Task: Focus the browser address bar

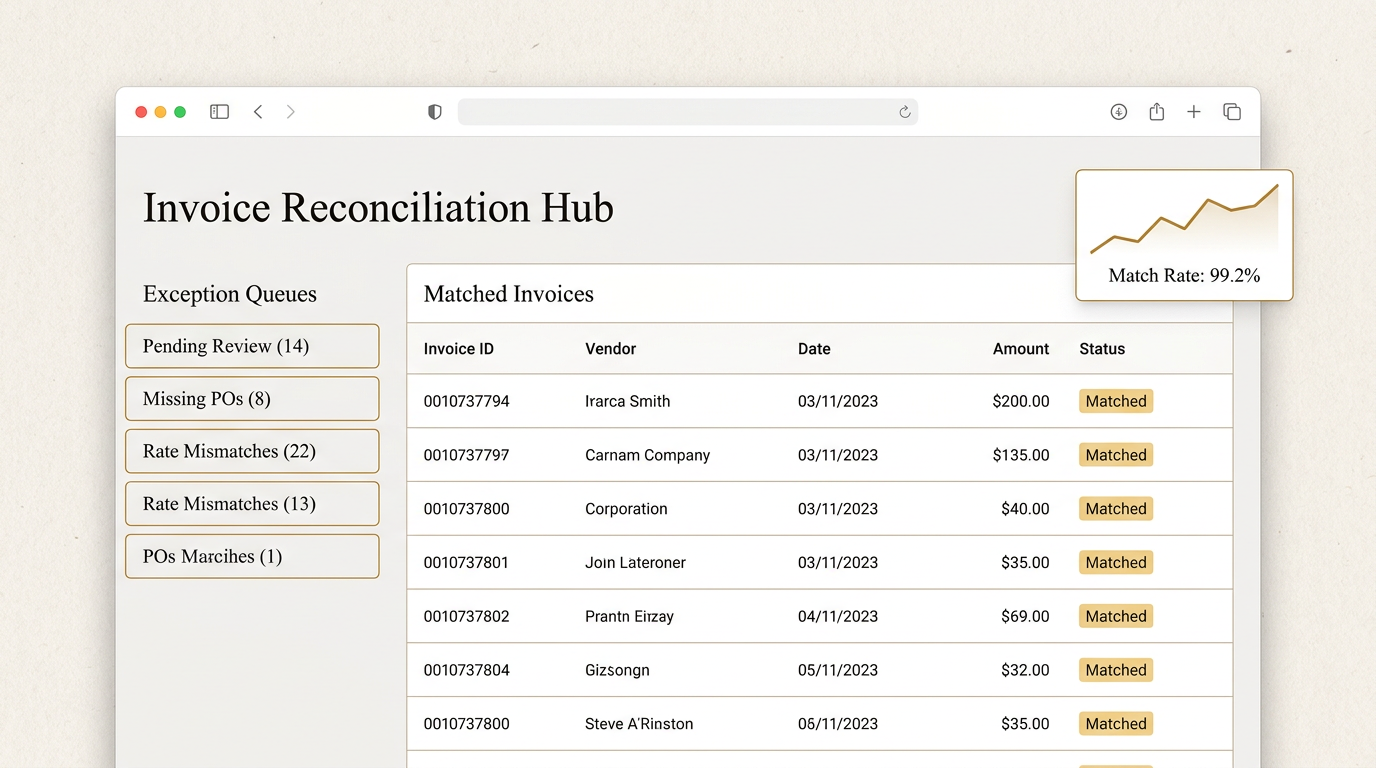Action: (688, 112)
